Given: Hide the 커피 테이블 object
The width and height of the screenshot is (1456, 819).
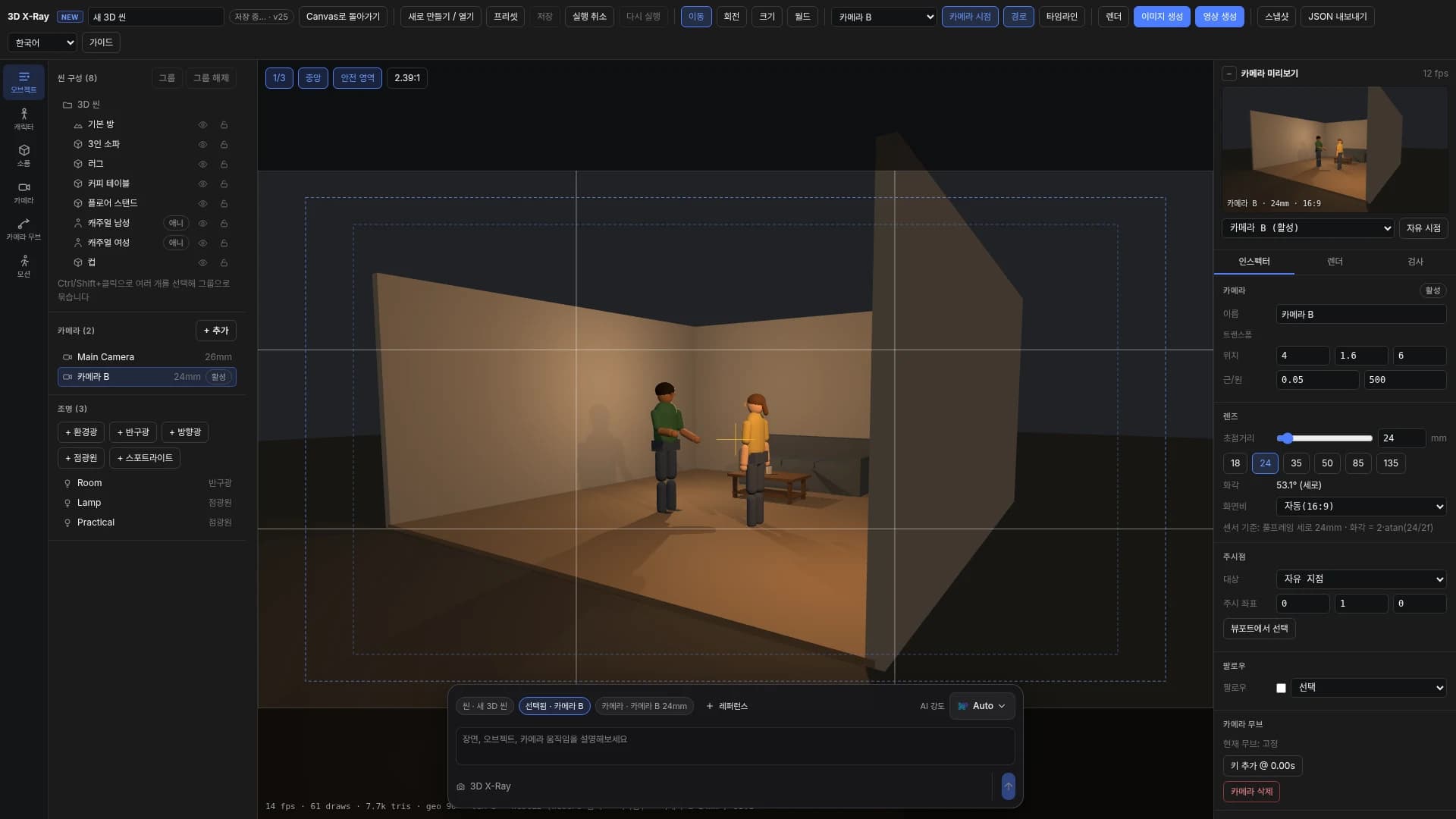Looking at the screenshot, I should coord(202,184).
